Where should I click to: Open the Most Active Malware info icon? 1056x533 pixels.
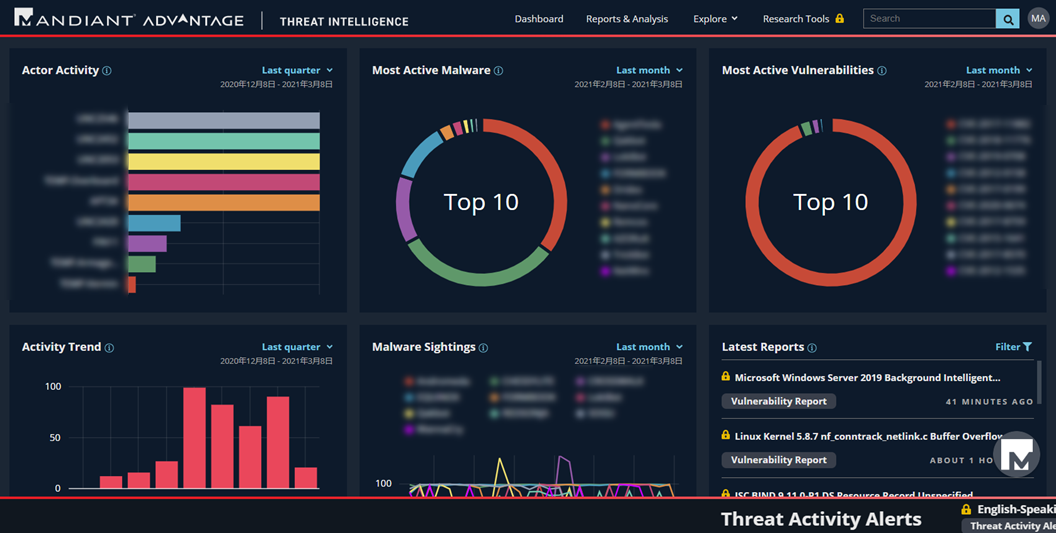point(498,71)
